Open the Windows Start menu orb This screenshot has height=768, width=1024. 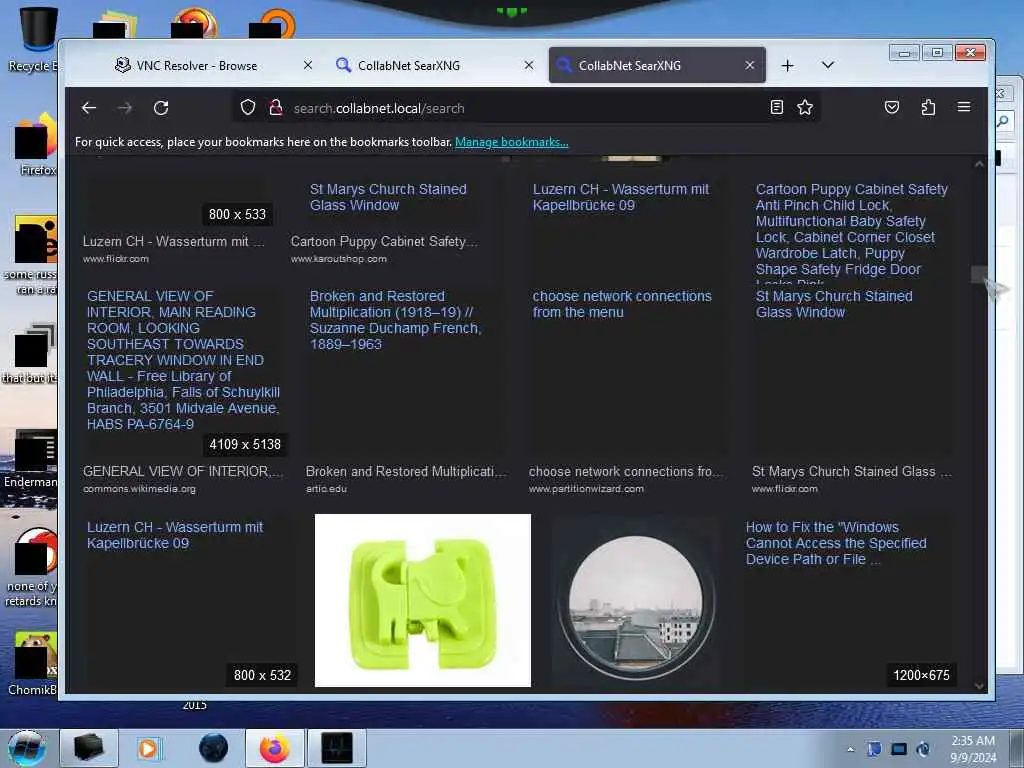pyautogui.click(x=27, y=748)
